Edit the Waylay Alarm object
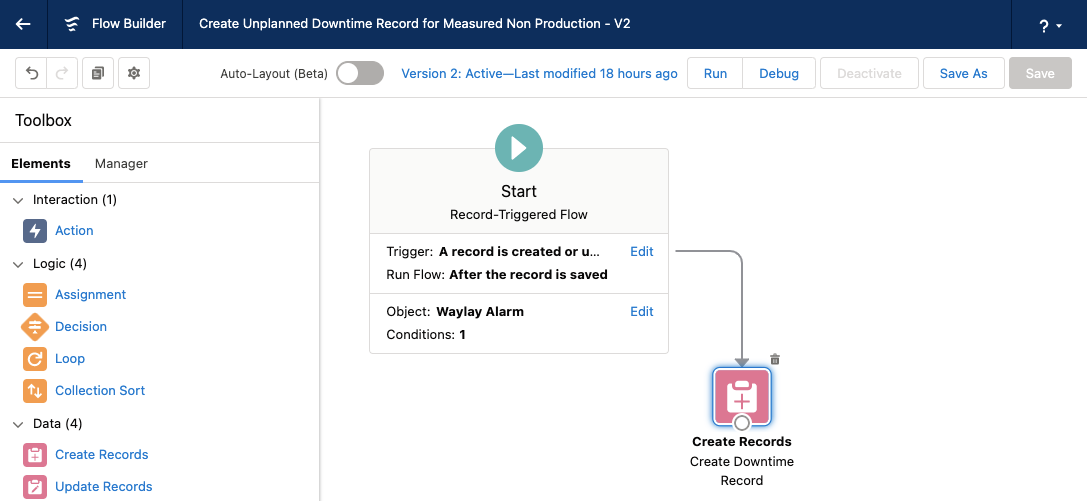 pos(641,312)
